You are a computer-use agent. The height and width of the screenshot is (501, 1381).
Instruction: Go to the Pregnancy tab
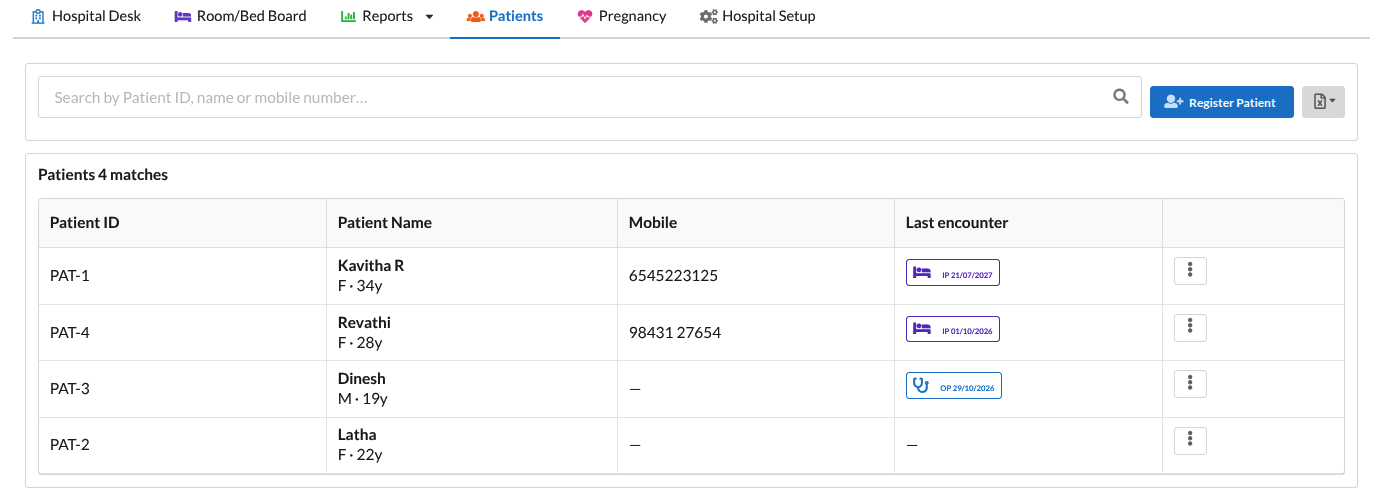[x=622, y=16]
